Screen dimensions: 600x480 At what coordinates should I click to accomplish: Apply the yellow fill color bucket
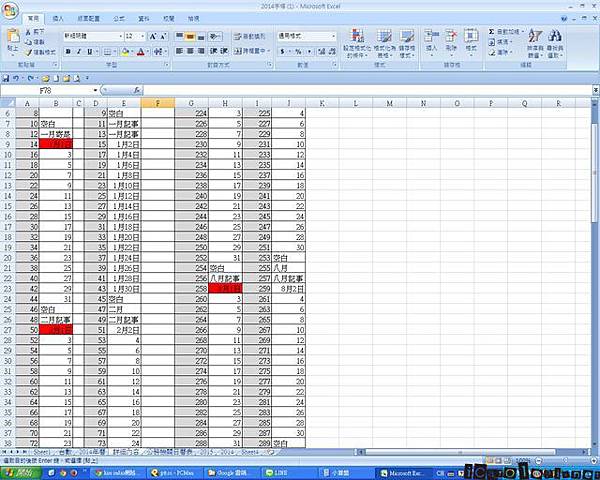click(x=124, y=51)
